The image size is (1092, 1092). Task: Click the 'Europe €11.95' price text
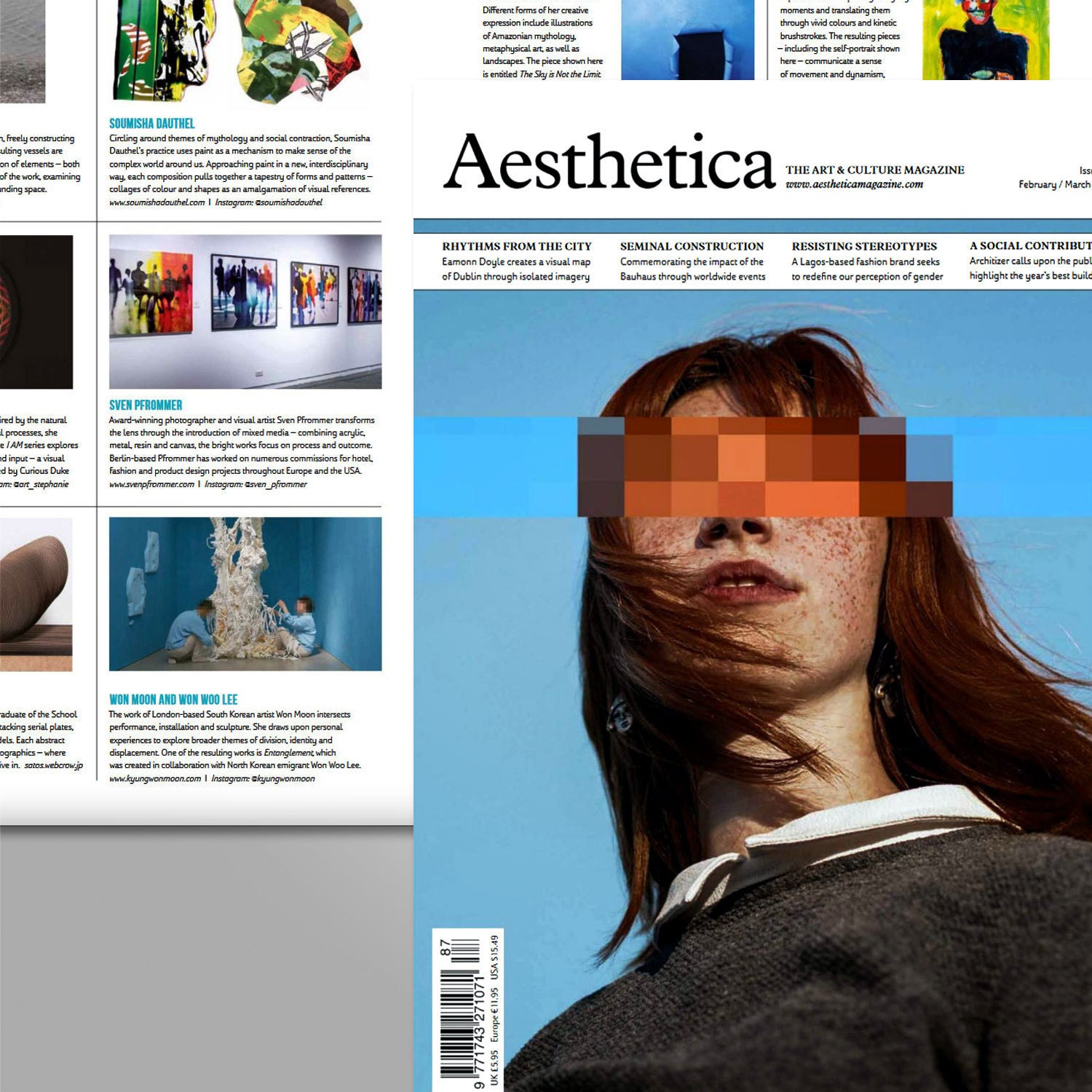(x=495, y=1015)
